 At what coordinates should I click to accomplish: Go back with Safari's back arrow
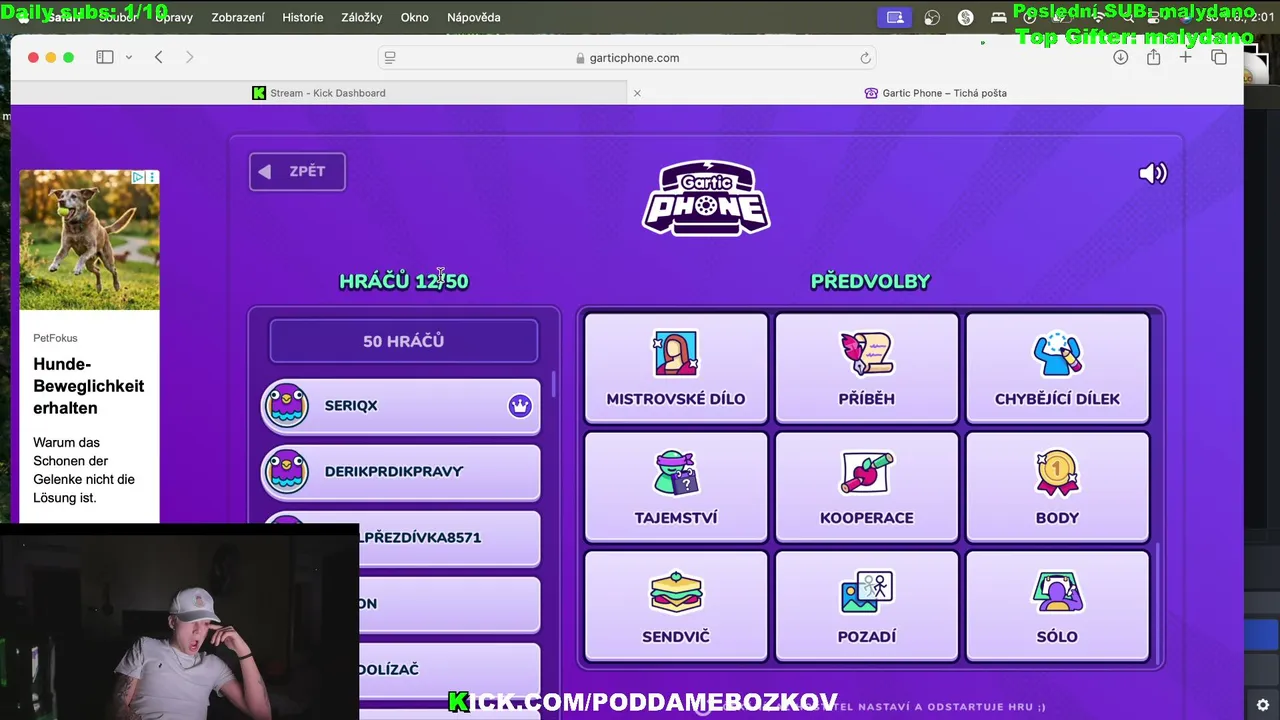[158, 57]
